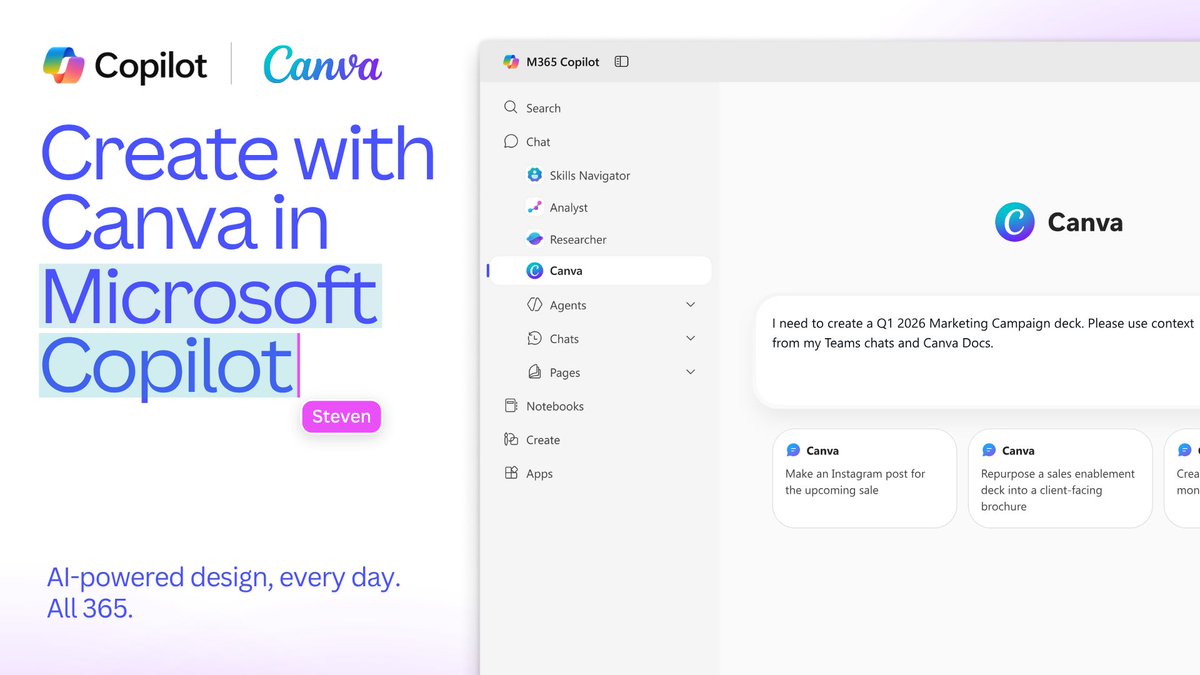Screen dimensions: 1200x675
Task: Click the pink Steven collaborator tag
Action: 341,417
